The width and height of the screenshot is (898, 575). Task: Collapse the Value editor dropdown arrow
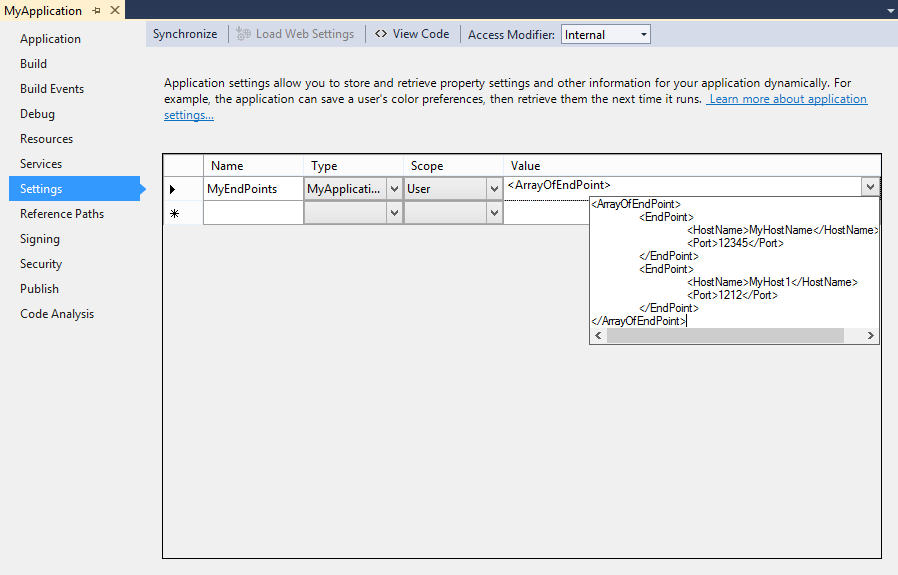point(870,187)
